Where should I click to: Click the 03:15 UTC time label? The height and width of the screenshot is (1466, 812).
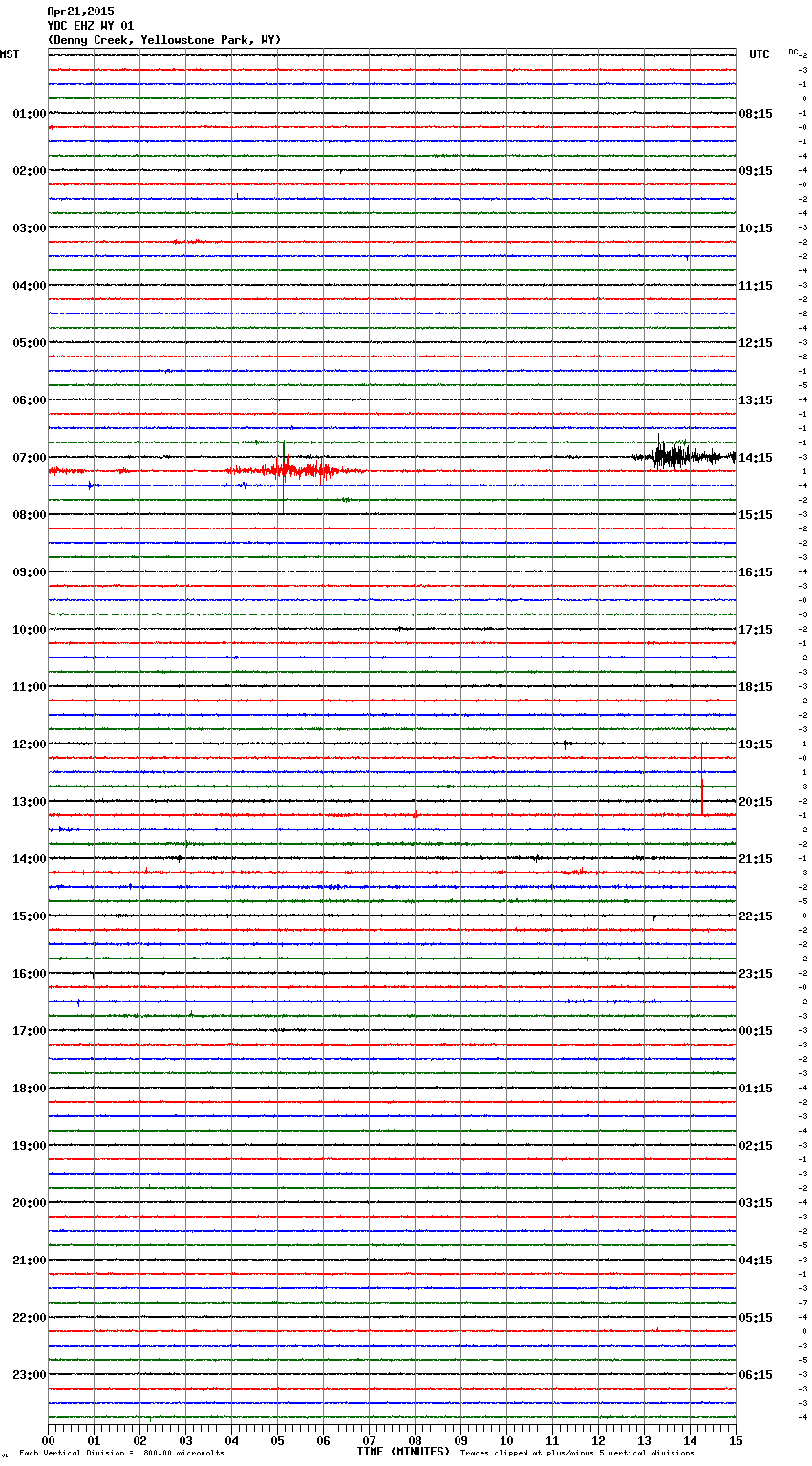pyautogui.click(x=756, y=1203)
